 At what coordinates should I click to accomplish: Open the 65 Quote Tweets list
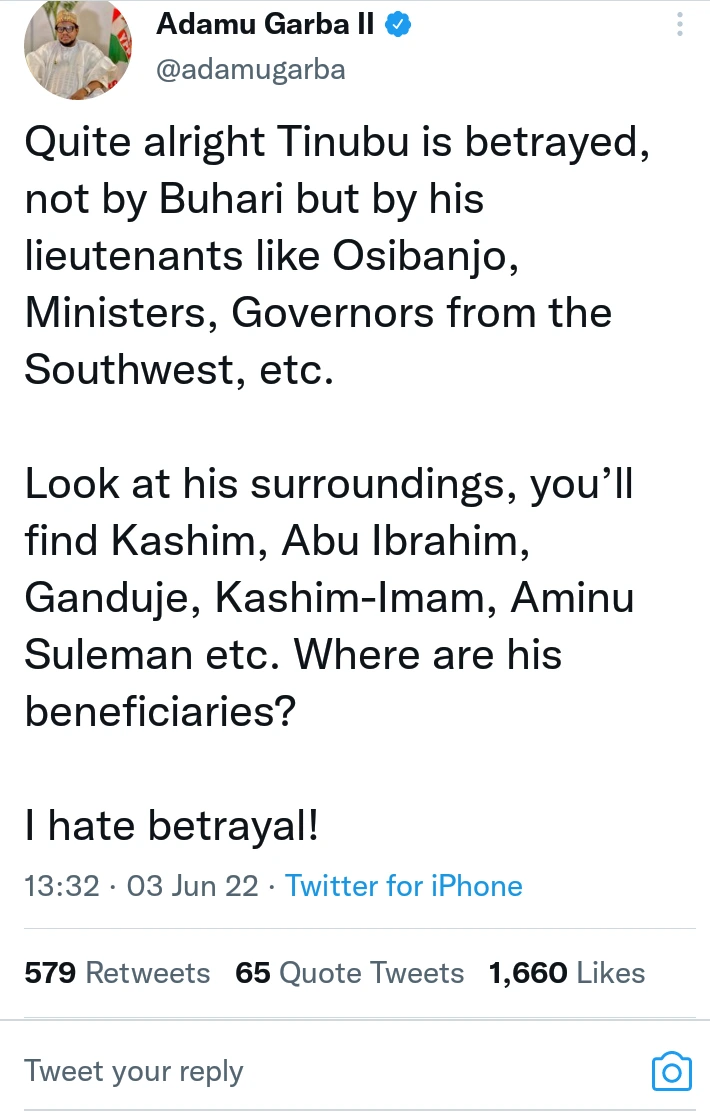[350, 972]
